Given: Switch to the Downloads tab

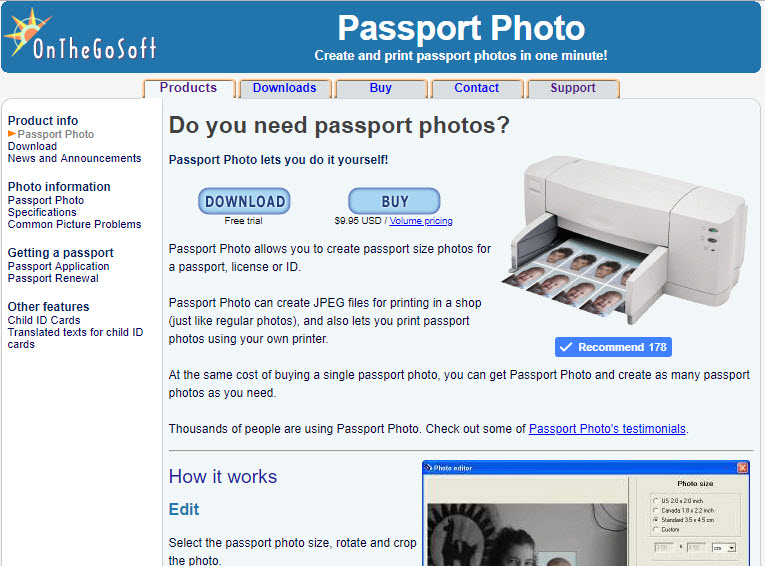Looking at the screenshot, I should coord(284,88).
